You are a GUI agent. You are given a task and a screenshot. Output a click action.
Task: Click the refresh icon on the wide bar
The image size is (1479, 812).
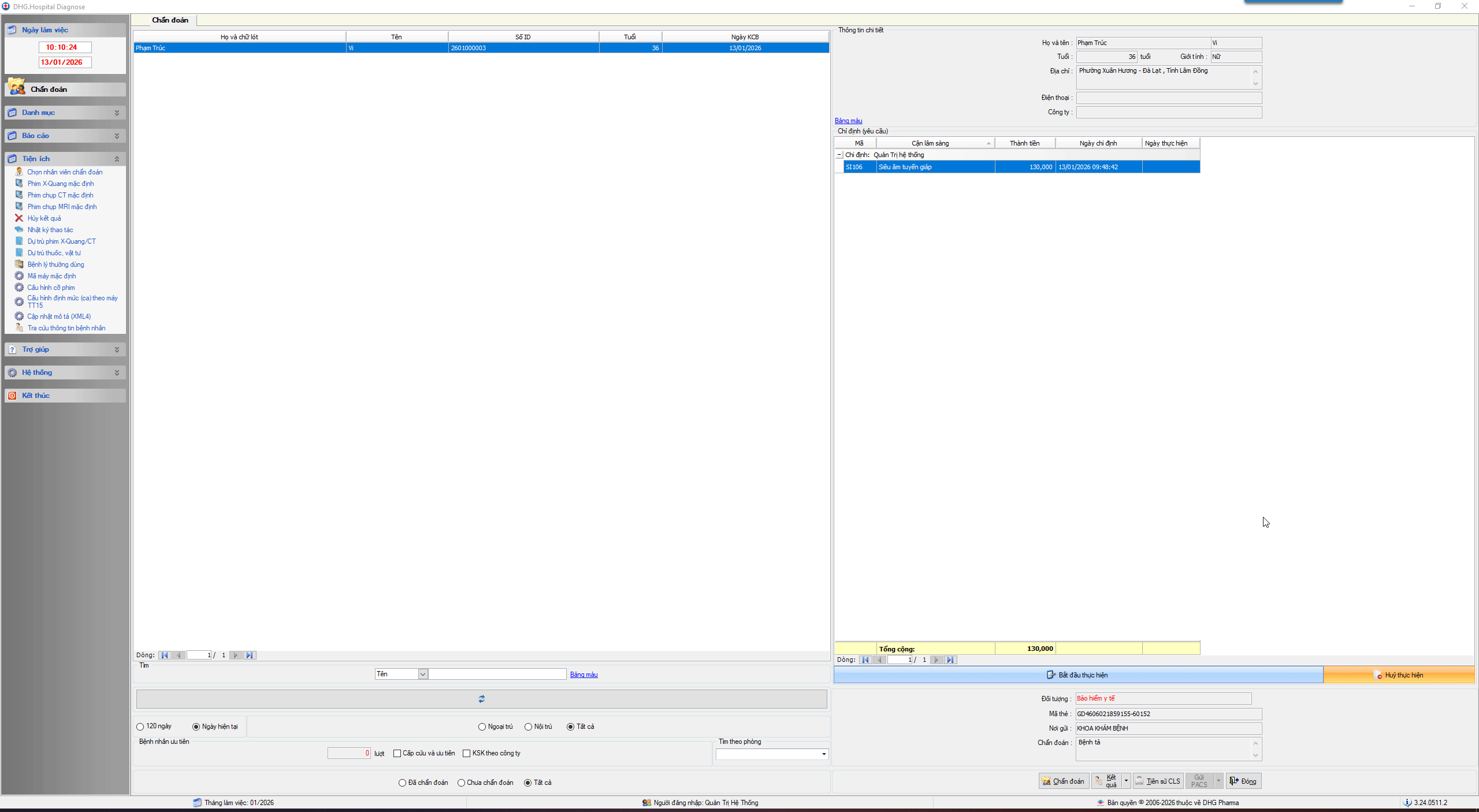click(x=481, y=699)
